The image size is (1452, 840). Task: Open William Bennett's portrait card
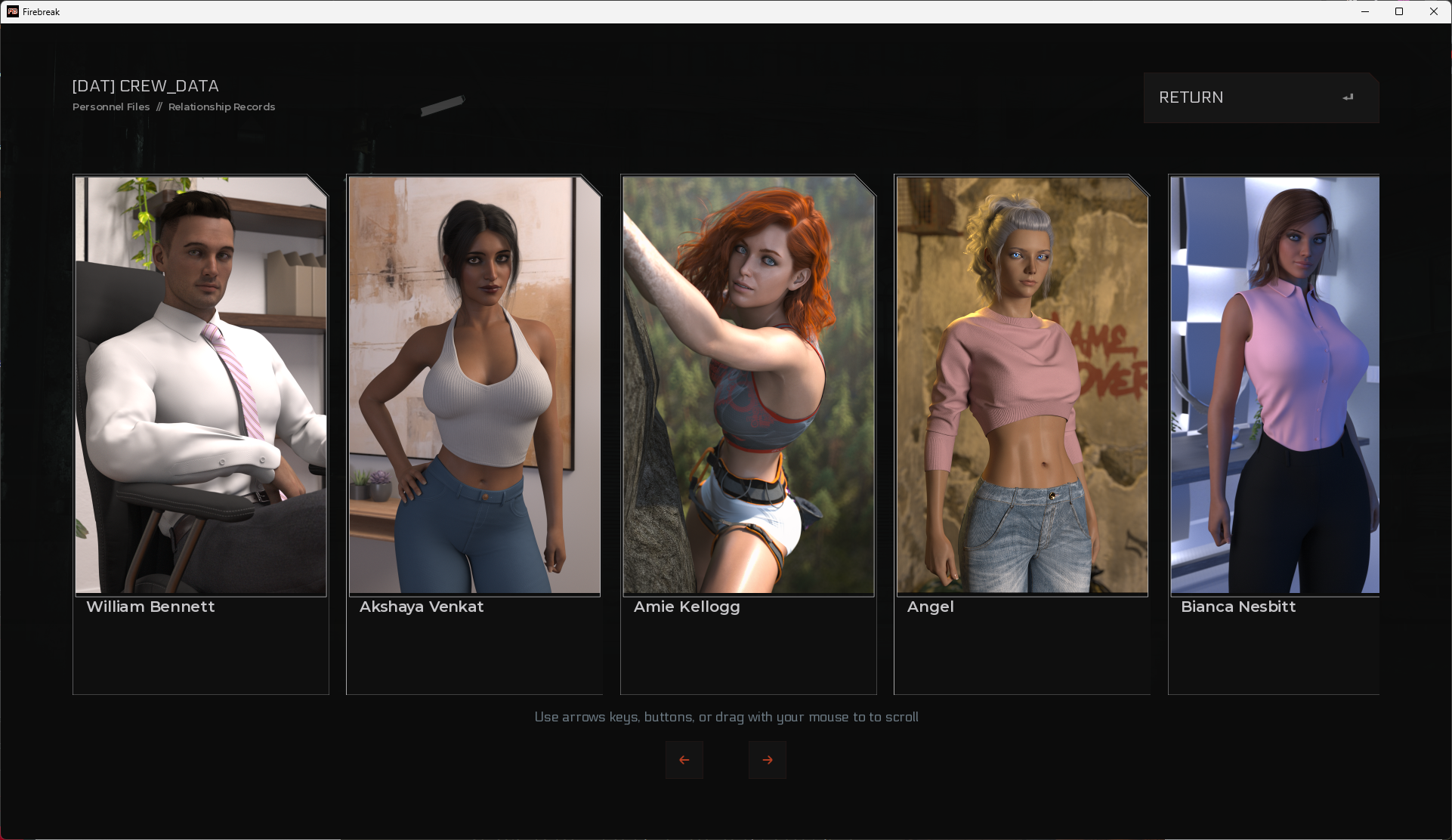tap(201, 434)
